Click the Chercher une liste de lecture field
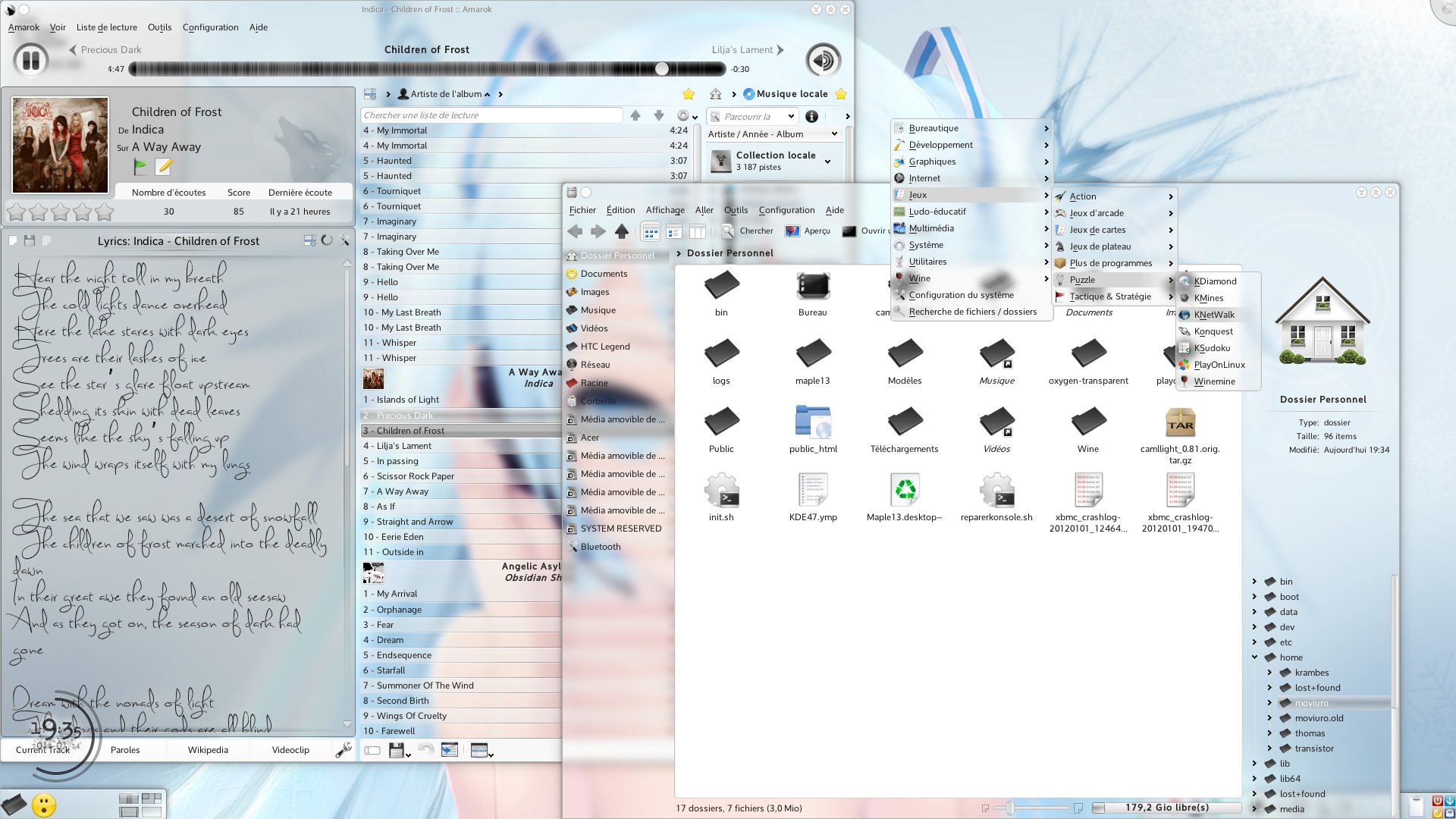 click(491, 115)
